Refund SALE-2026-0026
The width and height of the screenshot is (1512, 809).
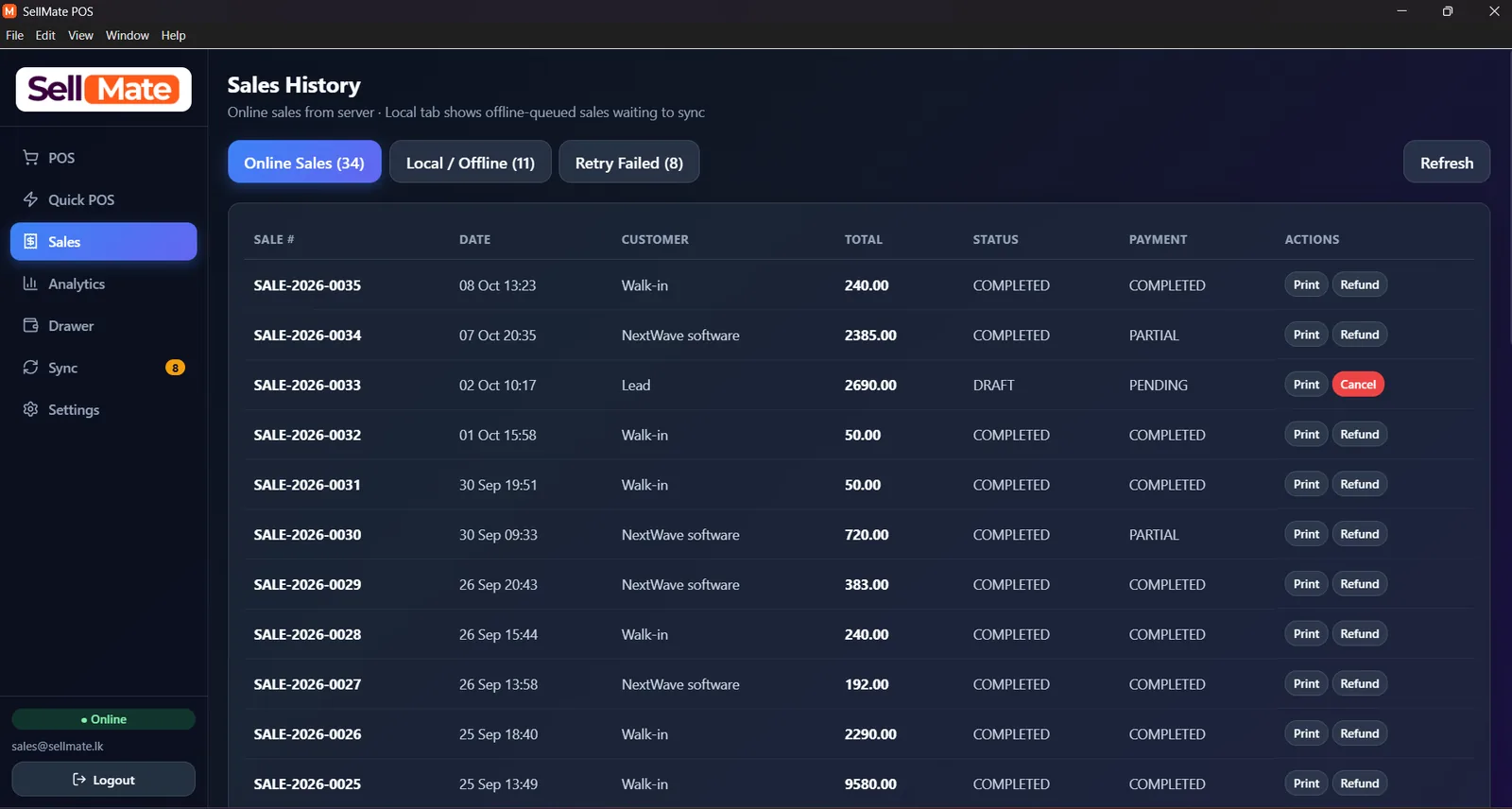click(1360, 733)
